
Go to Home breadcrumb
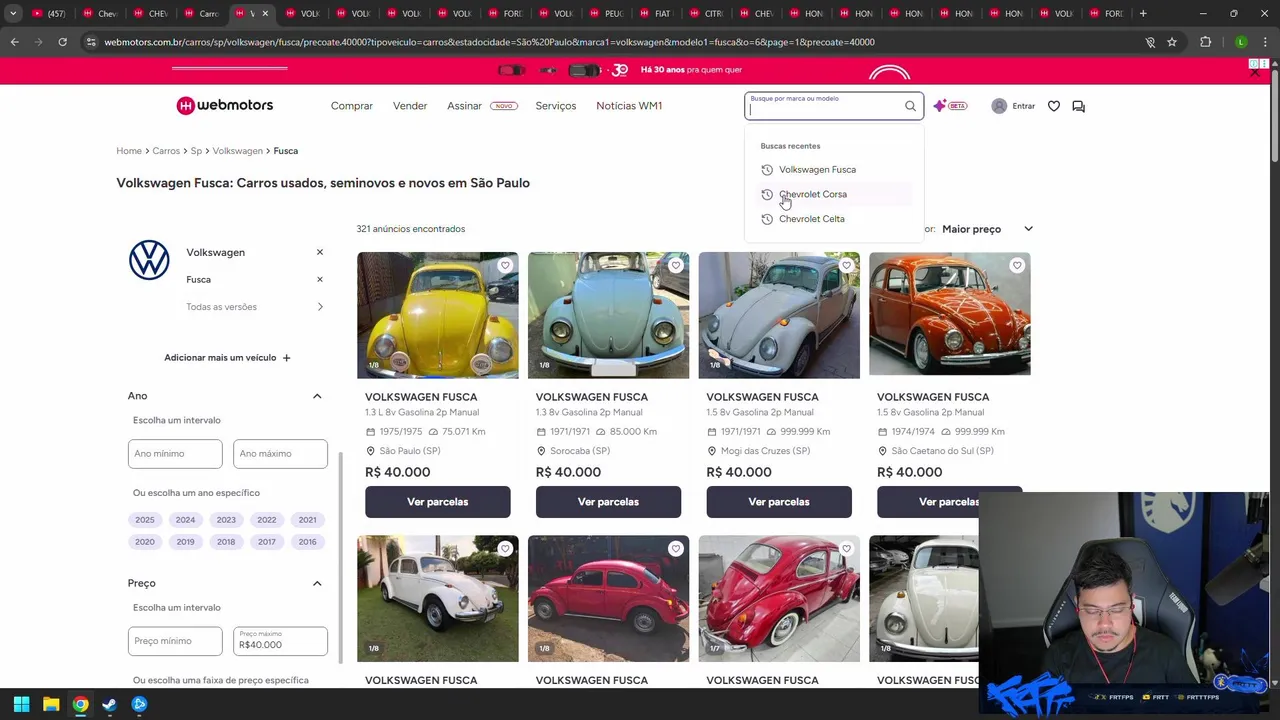click(x=129, y=151)
